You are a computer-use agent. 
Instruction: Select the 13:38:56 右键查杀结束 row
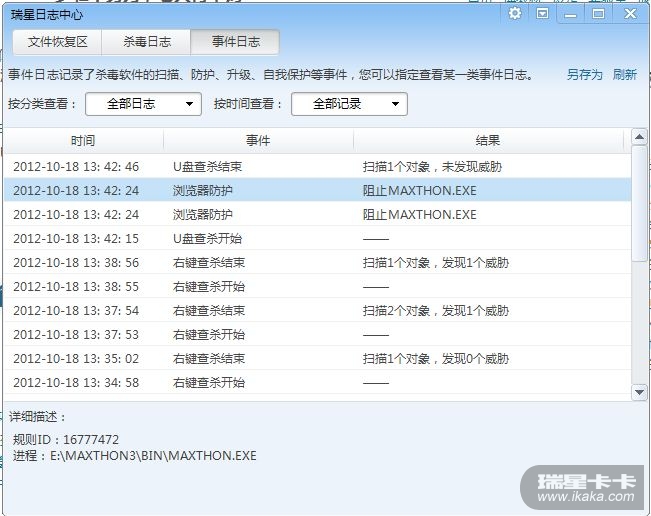(318, 263)
